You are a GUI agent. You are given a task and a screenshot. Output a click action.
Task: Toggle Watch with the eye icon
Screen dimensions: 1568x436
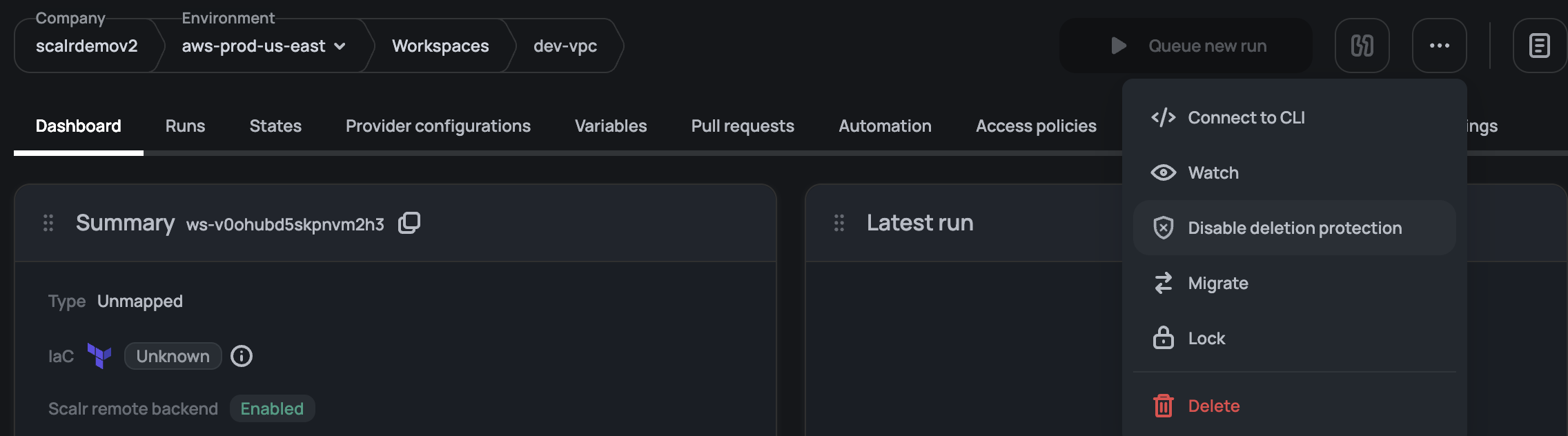coord(1164,172)
